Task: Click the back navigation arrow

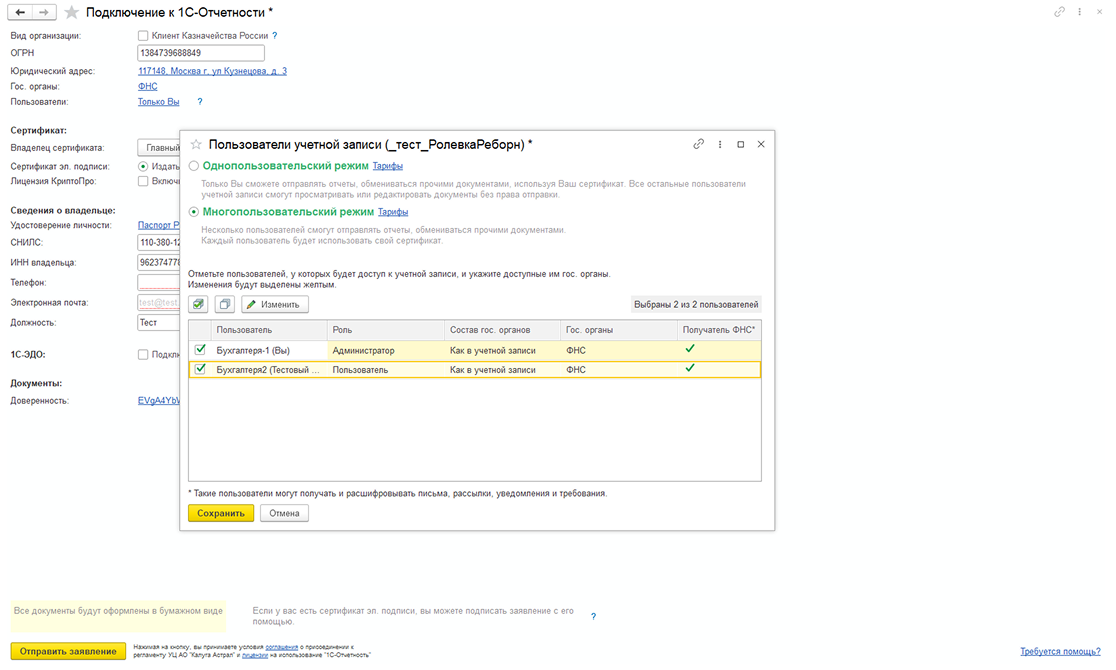Action: pyautogui.click(x=20, y=12)
